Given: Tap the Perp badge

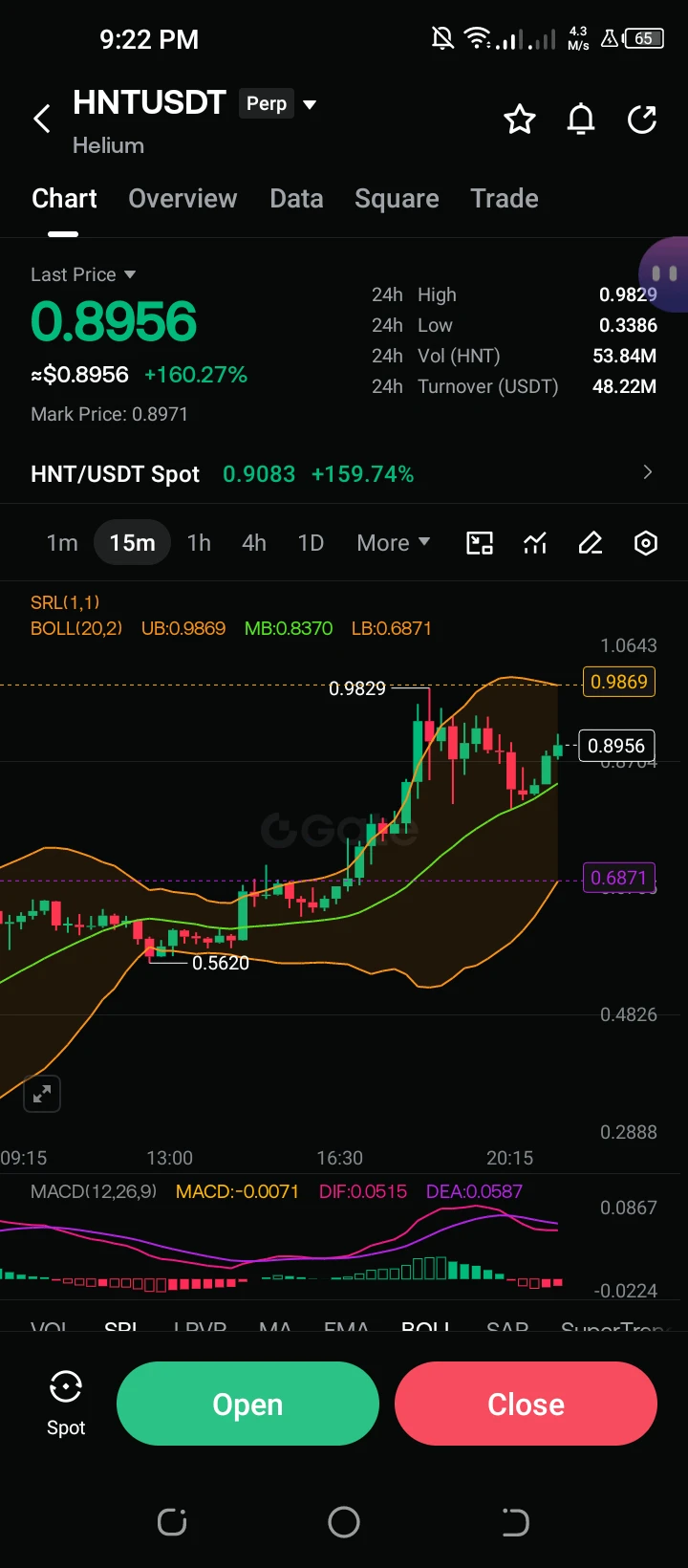Looking at the screenshot, I should coord(267,103).
